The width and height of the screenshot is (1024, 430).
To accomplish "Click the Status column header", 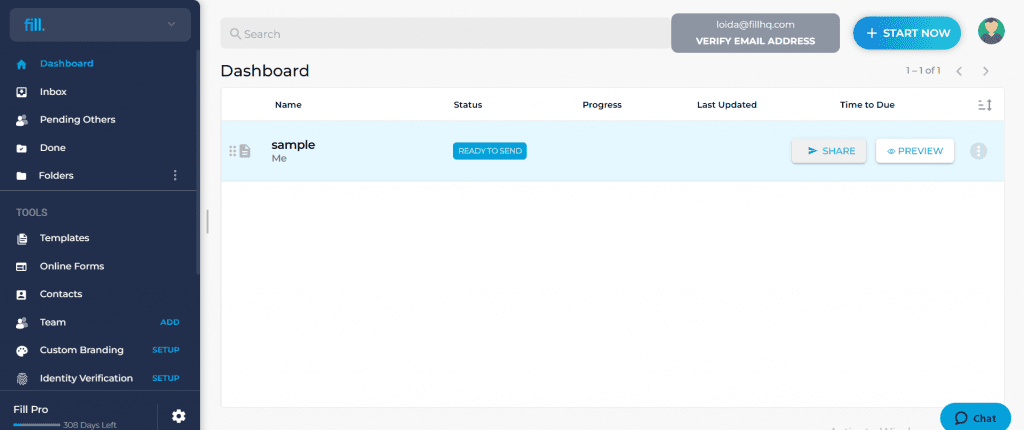I will [468, 105].
